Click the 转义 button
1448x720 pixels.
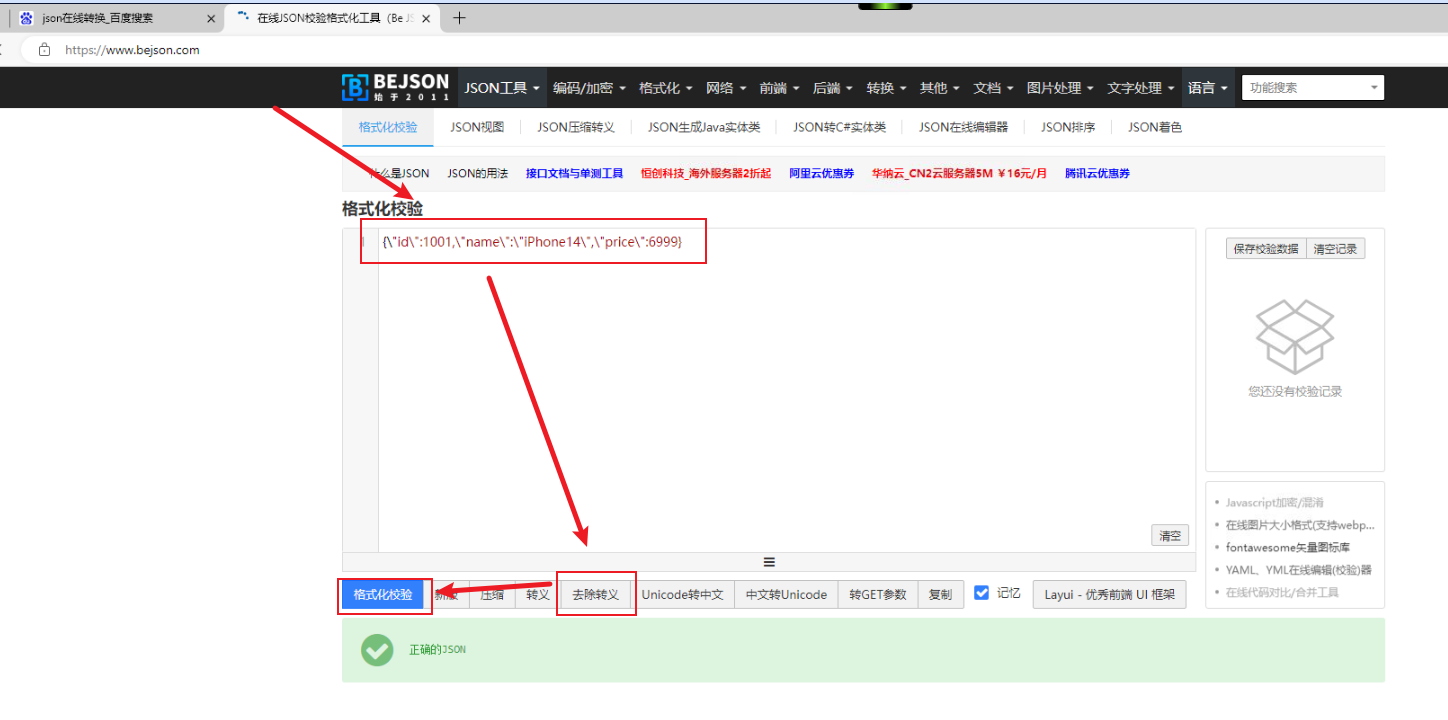pyautogui.click(x=538, y=594)
